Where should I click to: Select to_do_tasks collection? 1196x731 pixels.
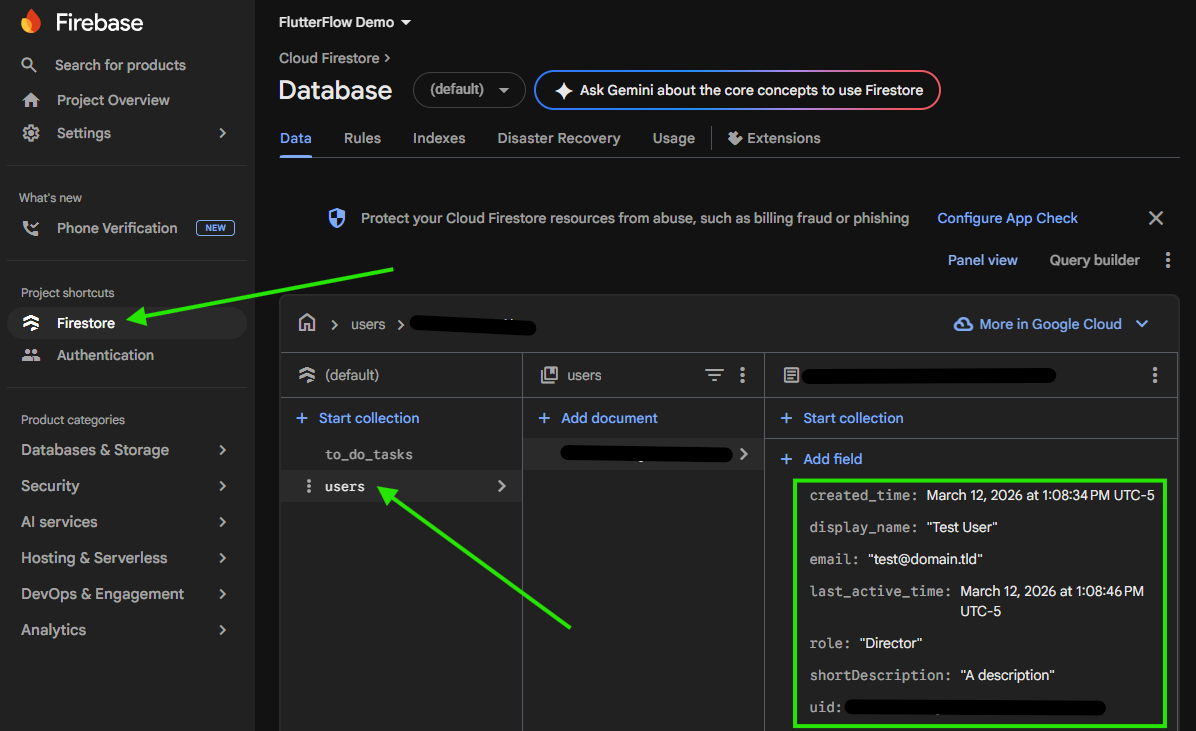[x=369, y=455]
